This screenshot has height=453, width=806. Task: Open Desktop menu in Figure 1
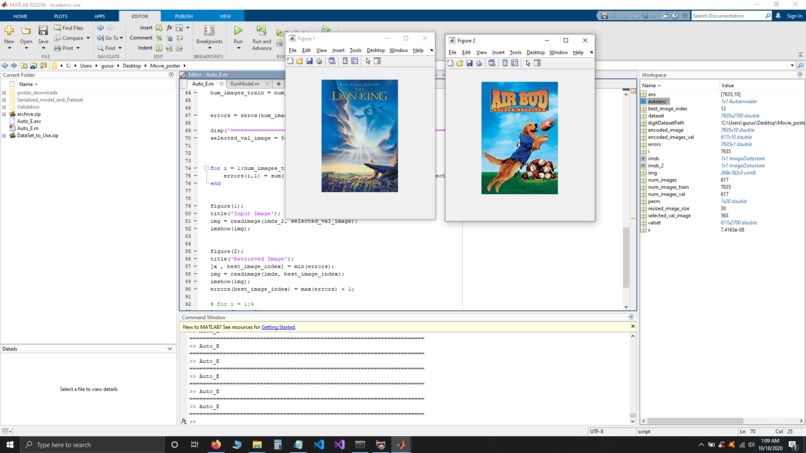point(375,50)
